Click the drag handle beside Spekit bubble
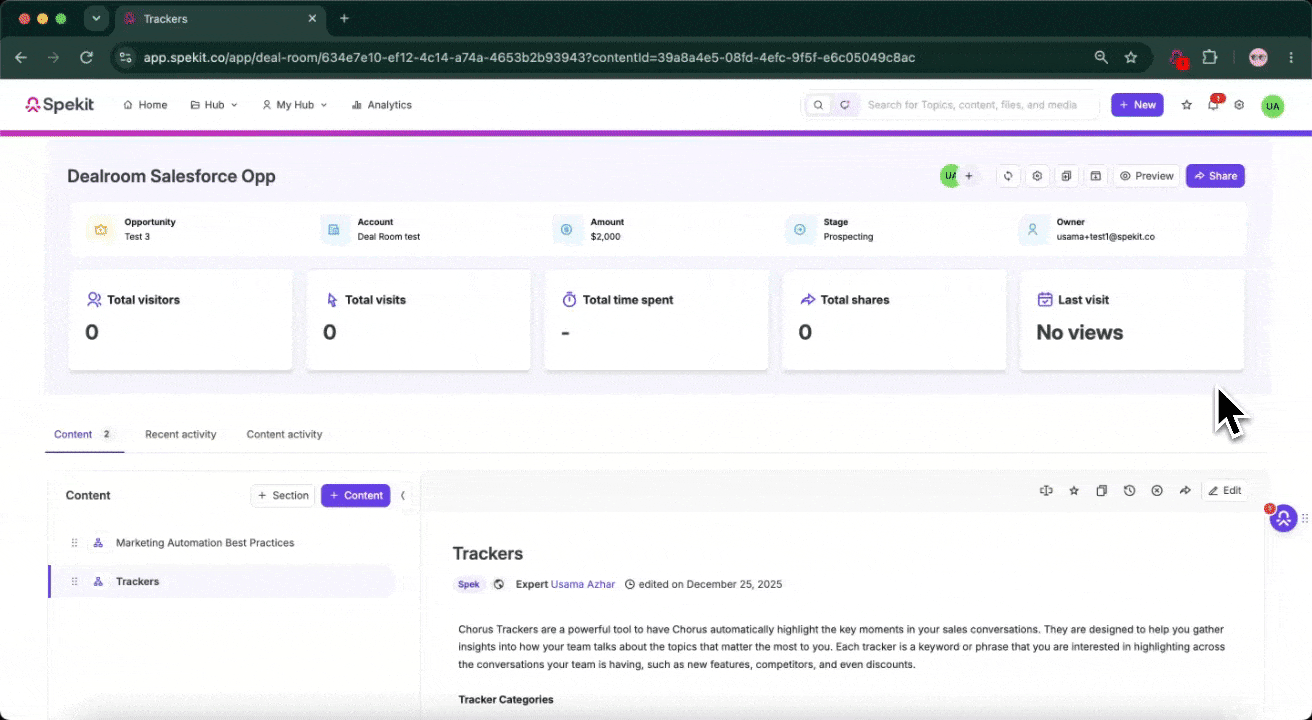The image size is (1312, 720). click(x=1304, y=518)
